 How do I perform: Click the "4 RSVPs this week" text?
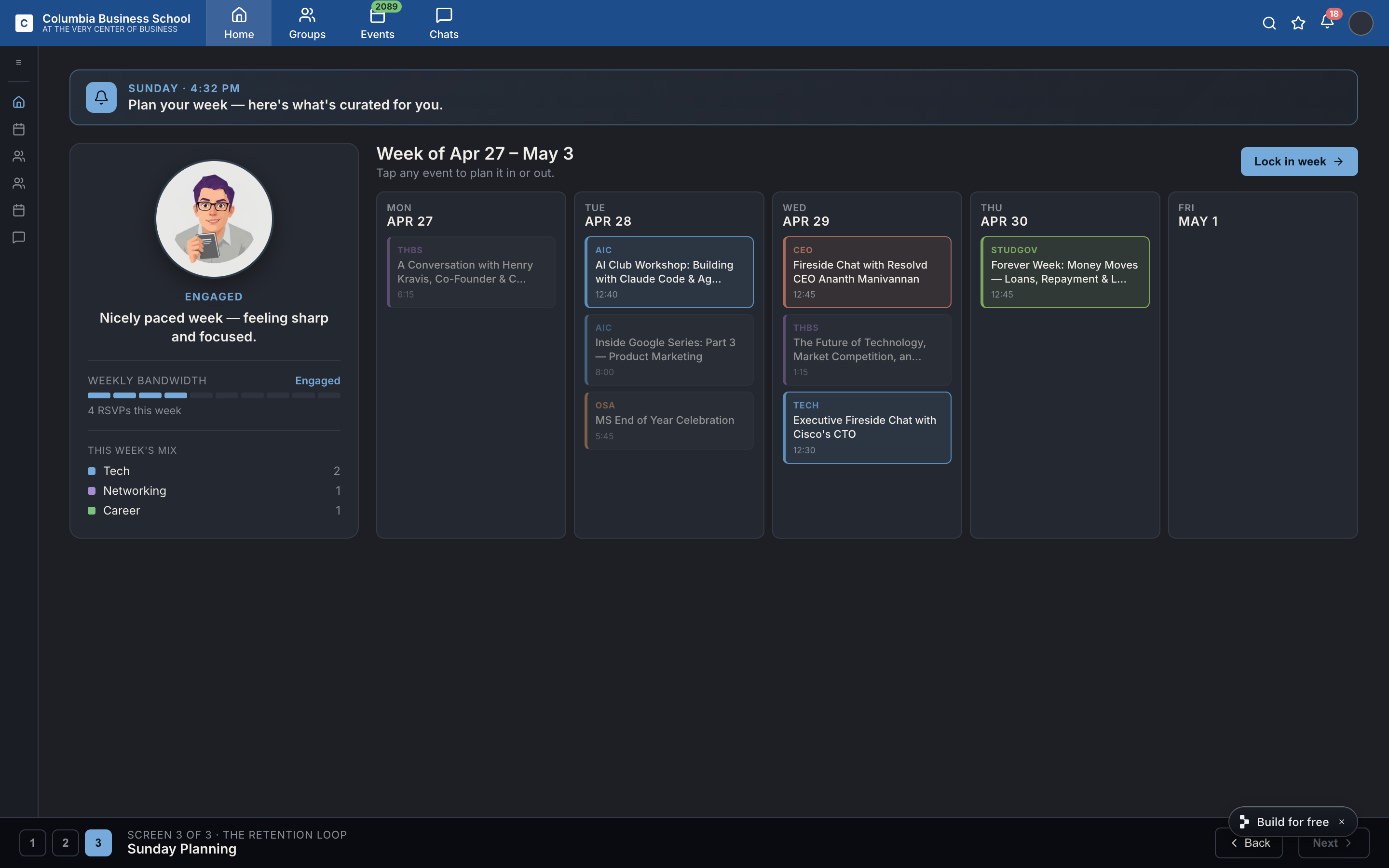point(134,410)
